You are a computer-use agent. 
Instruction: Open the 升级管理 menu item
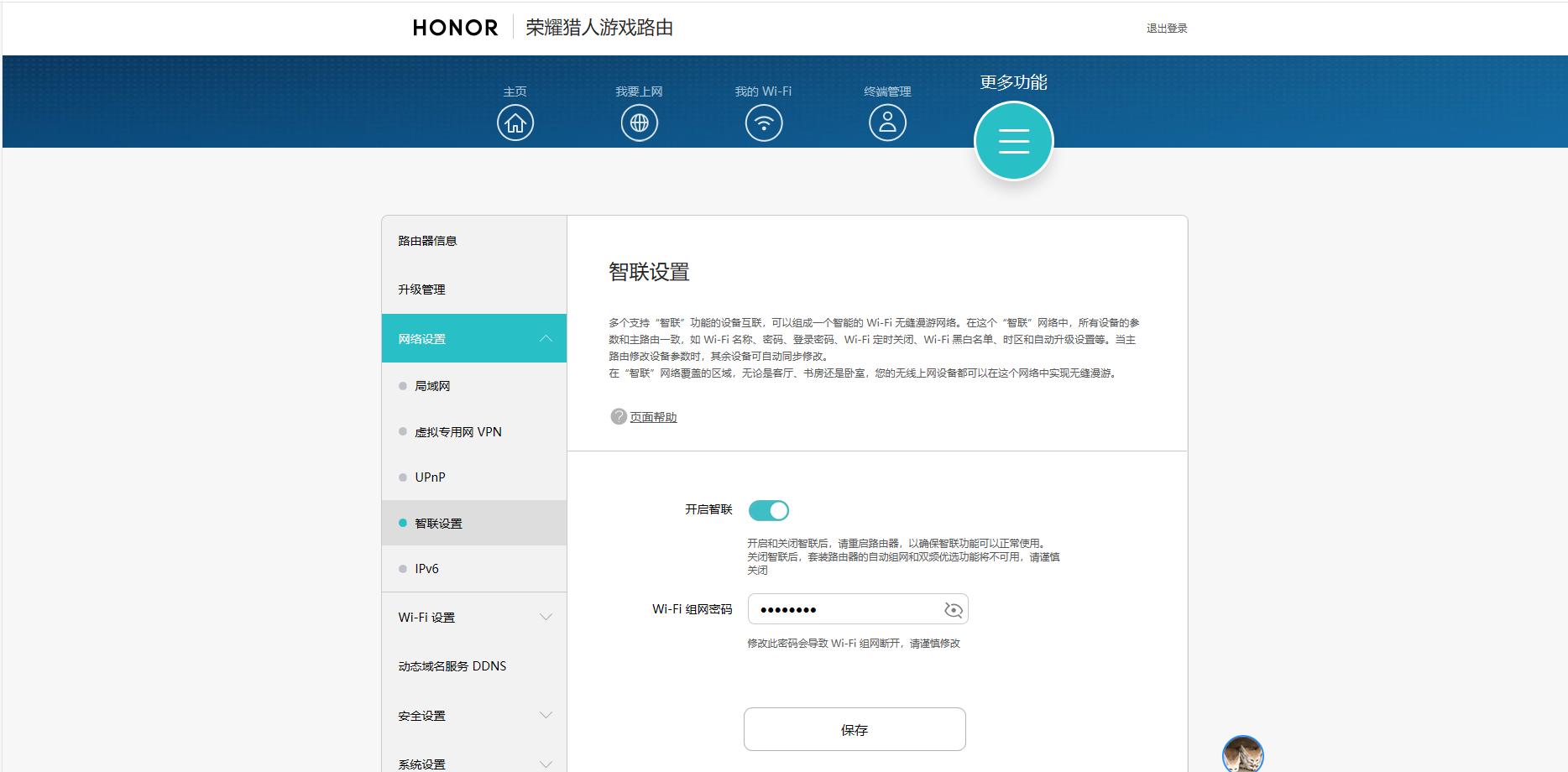[x=421, y=289]
